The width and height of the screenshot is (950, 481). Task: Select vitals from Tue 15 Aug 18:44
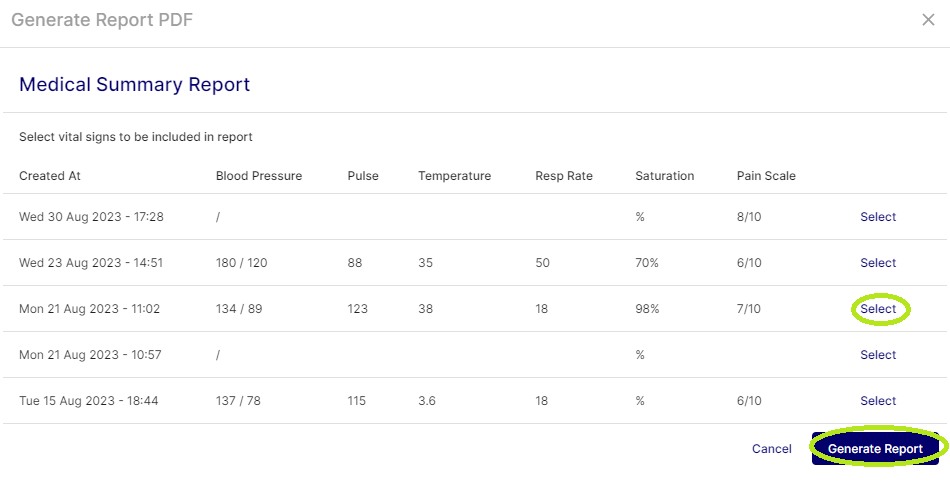coord(878,401)
